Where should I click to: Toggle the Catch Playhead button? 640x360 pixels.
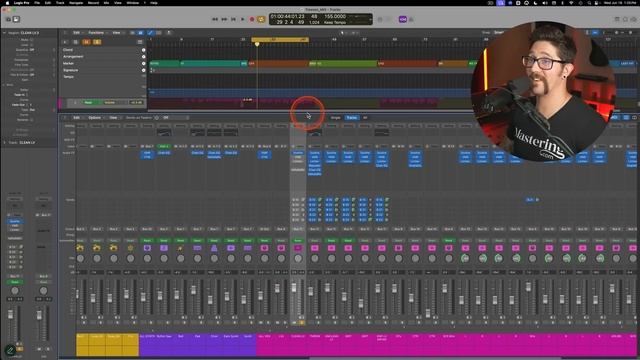[x=169, y=33]
